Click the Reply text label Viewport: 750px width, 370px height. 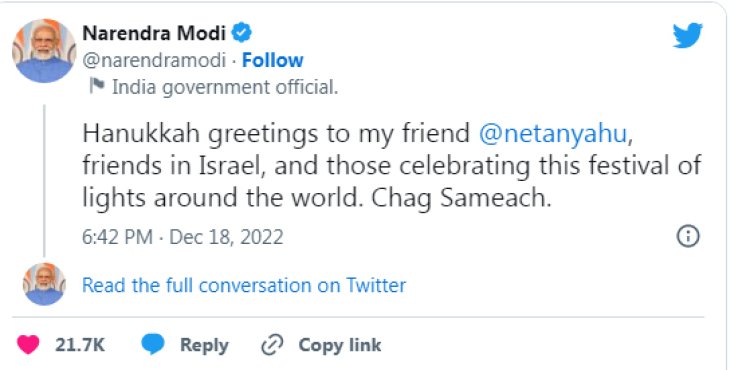[x=204, y=345]
